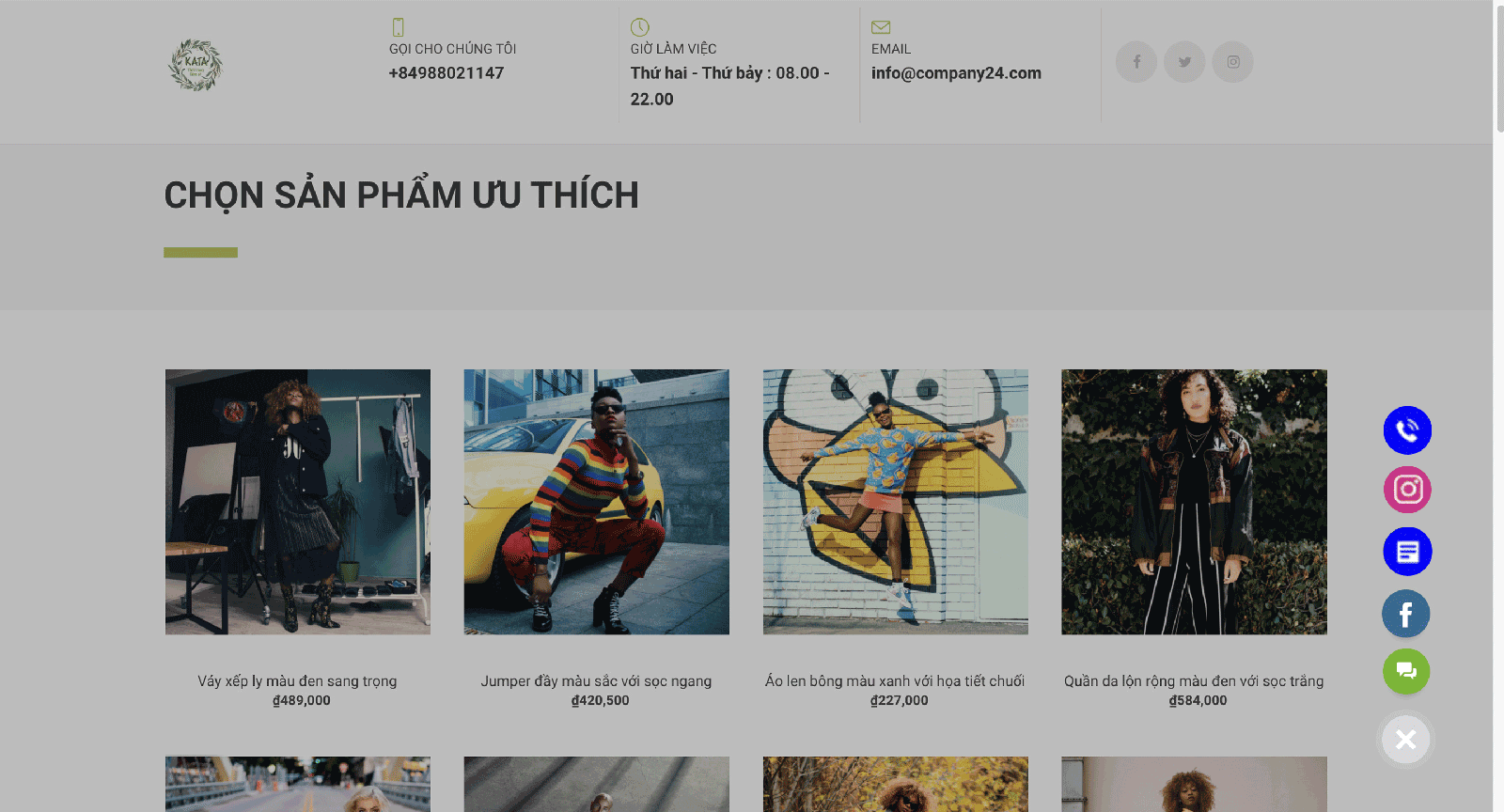Open the blue floating contact form button
Image resolution: width=1504 pixels, height=812 pixels.
point(1407,552)
